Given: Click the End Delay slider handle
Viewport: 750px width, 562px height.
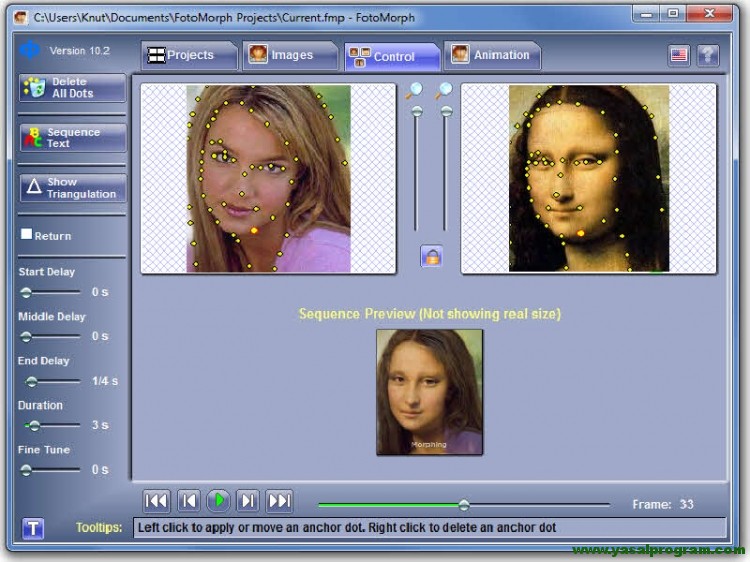Looking at the screenshot, I should pos(31,381).
